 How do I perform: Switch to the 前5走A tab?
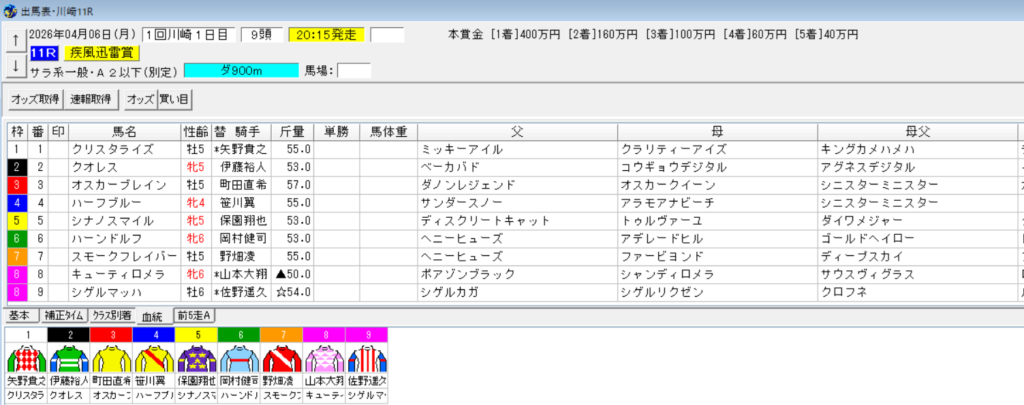click(195, 316)
